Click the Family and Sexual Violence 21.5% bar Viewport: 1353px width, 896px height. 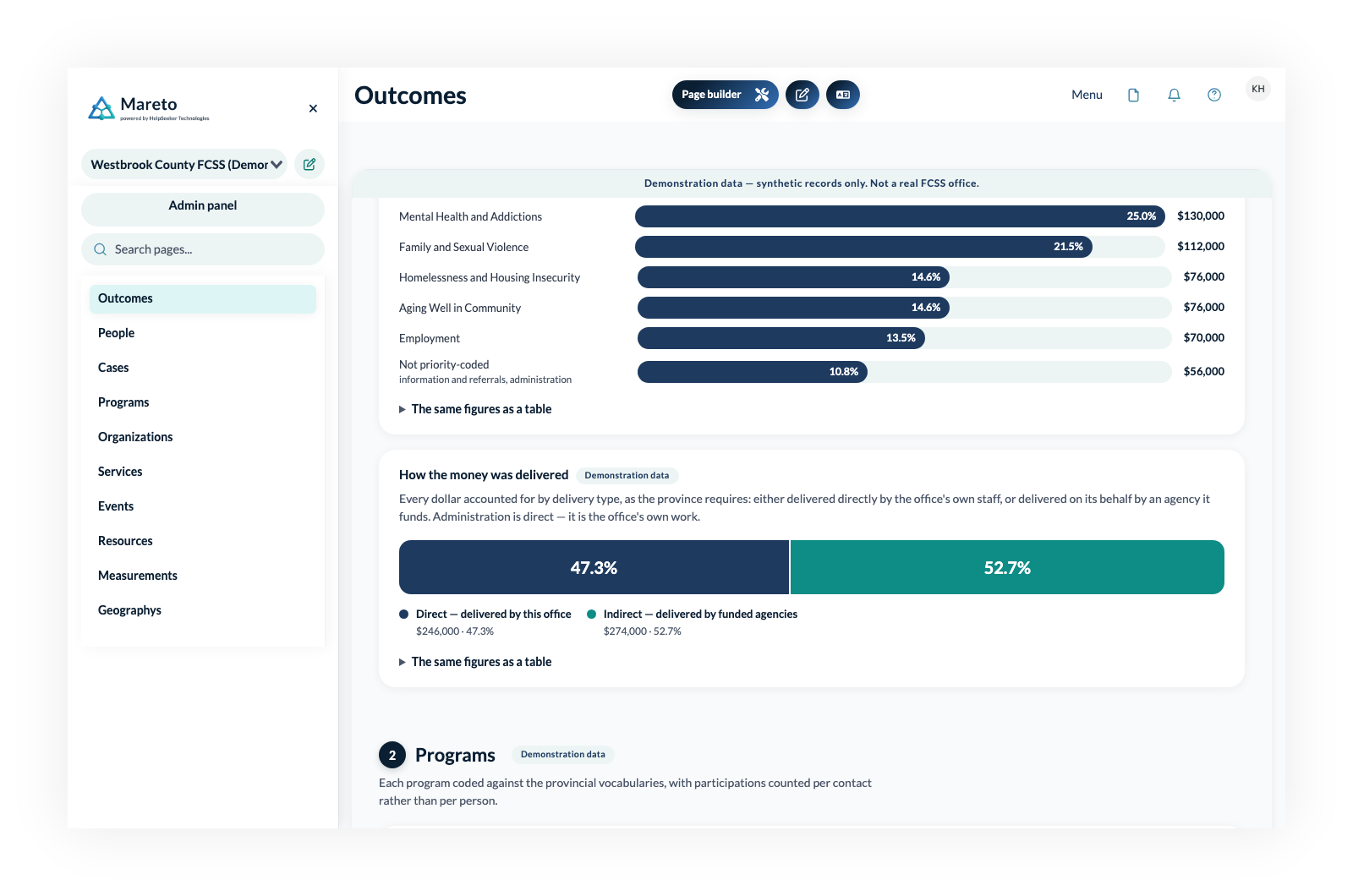point(864,247)
